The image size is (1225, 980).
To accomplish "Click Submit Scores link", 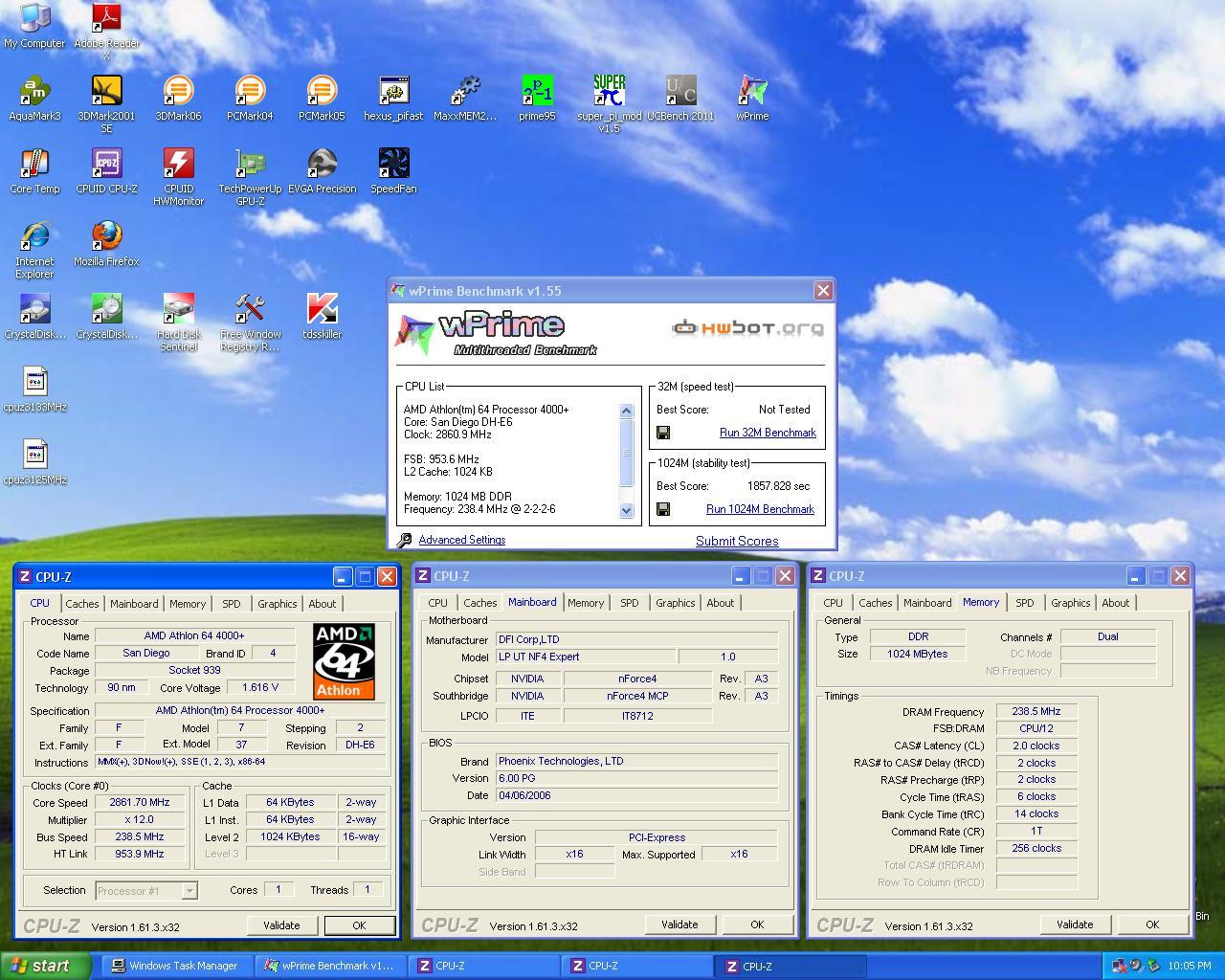I will tap(737, 541).
